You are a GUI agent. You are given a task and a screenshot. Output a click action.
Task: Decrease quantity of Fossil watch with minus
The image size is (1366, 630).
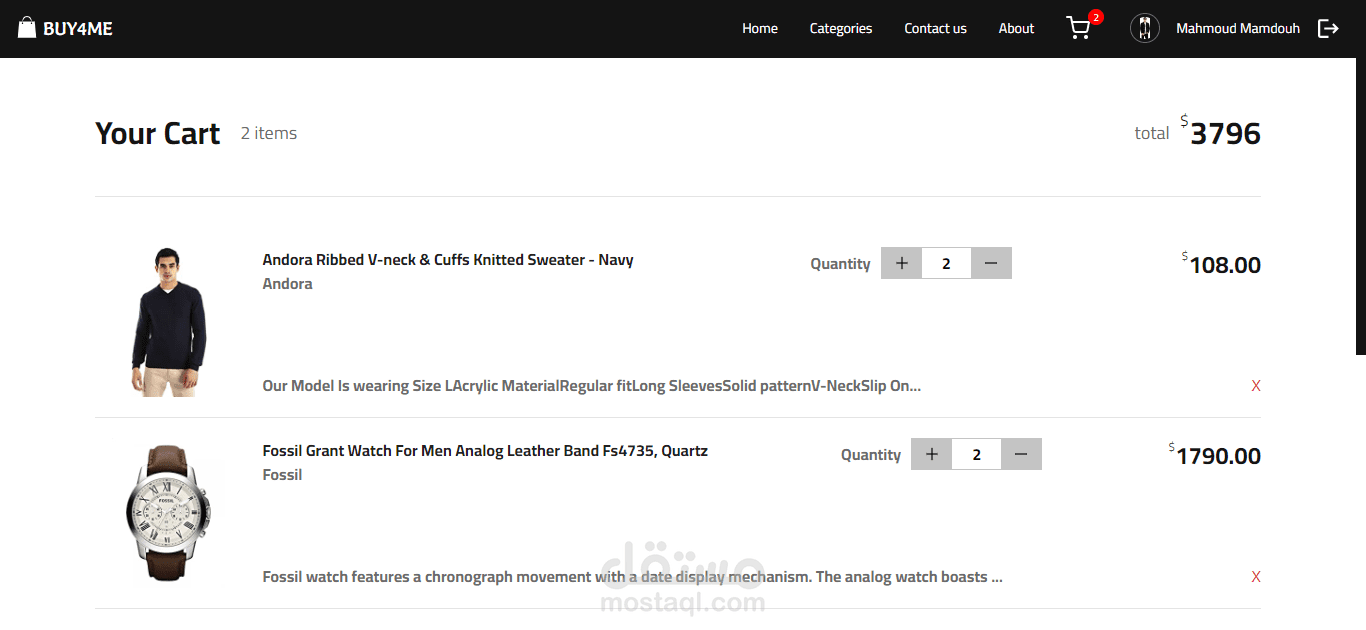[x=1021, y=454]
